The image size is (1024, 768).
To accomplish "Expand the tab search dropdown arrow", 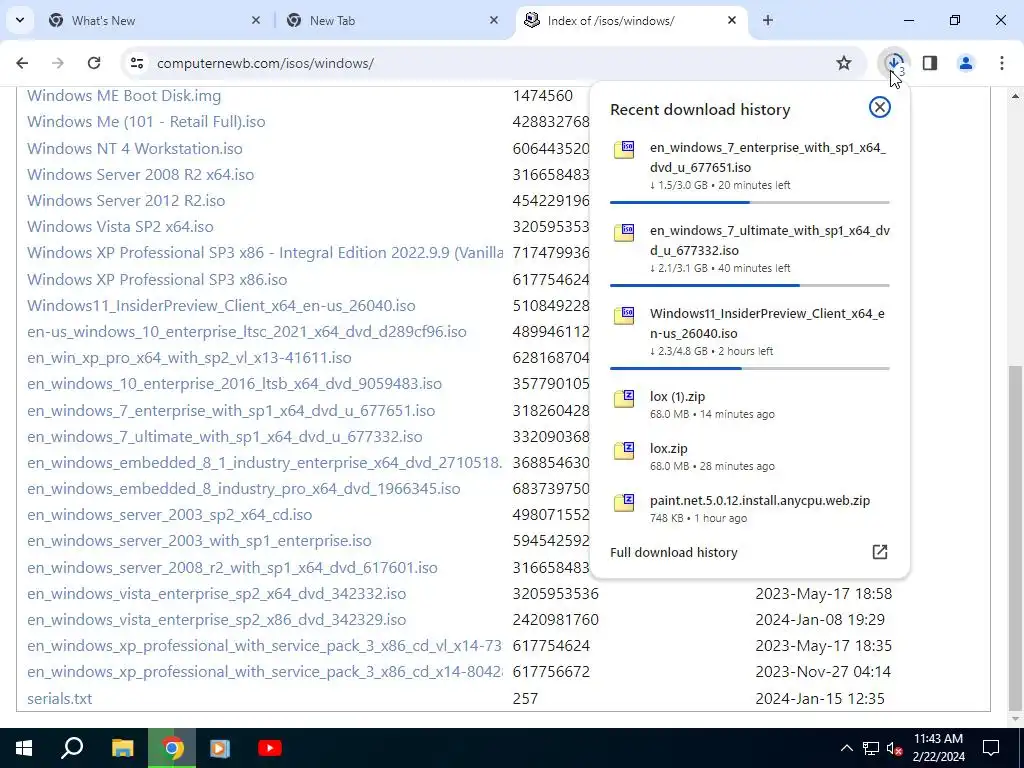I will click(20, 20).
